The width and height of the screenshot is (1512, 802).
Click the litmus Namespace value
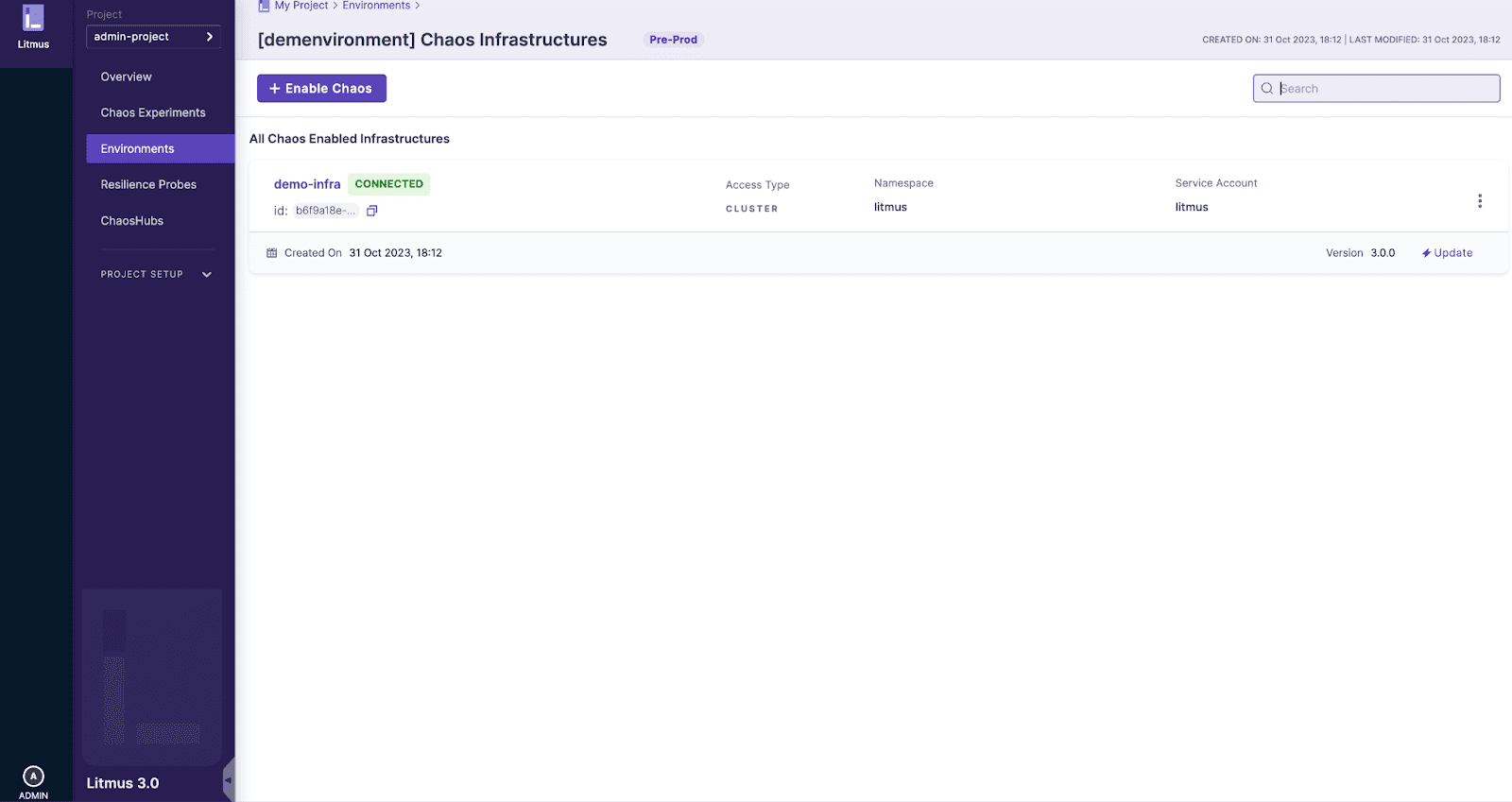point(890,207)
